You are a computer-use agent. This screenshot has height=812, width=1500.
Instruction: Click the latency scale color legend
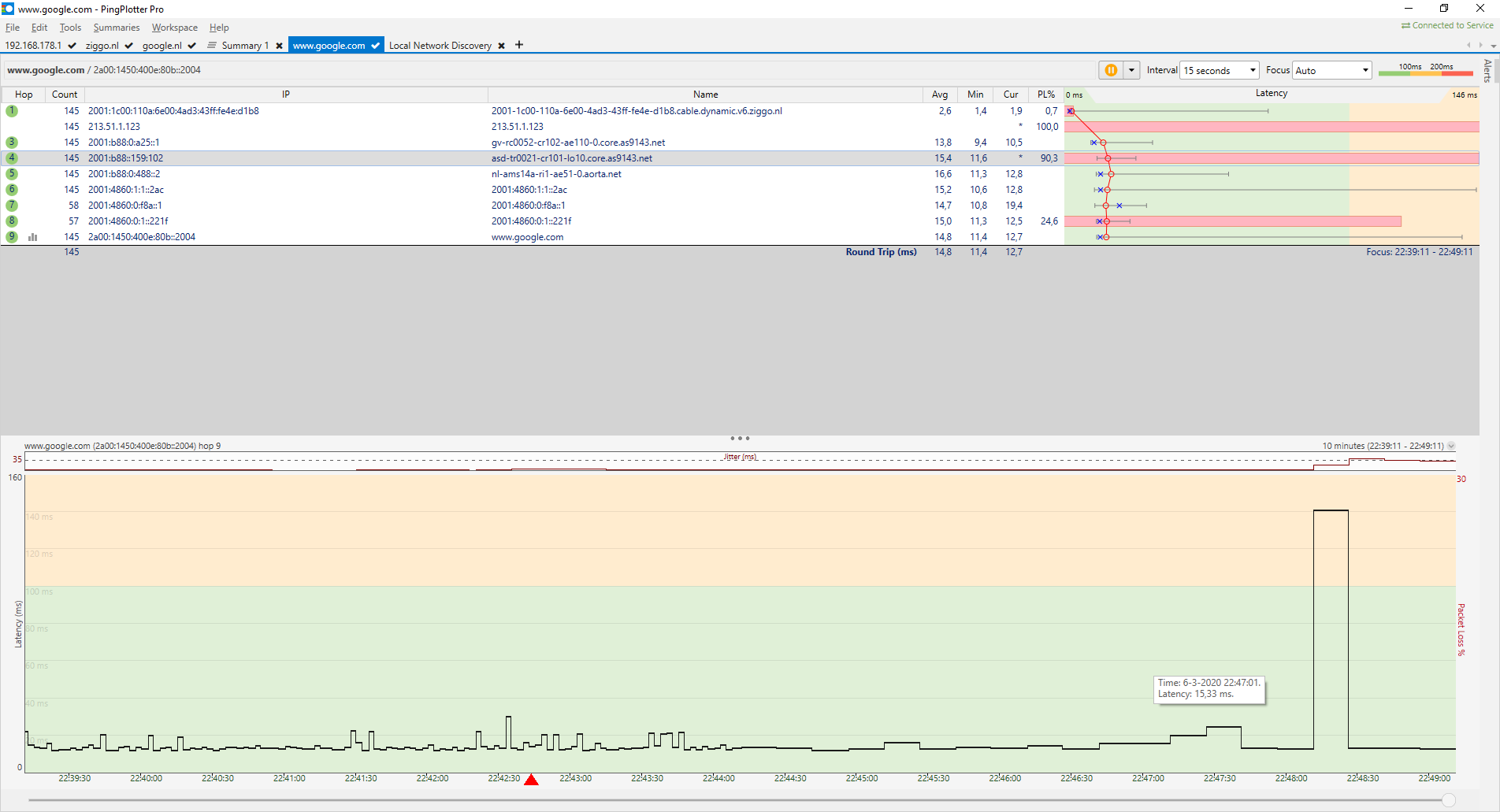point(1425,70)
